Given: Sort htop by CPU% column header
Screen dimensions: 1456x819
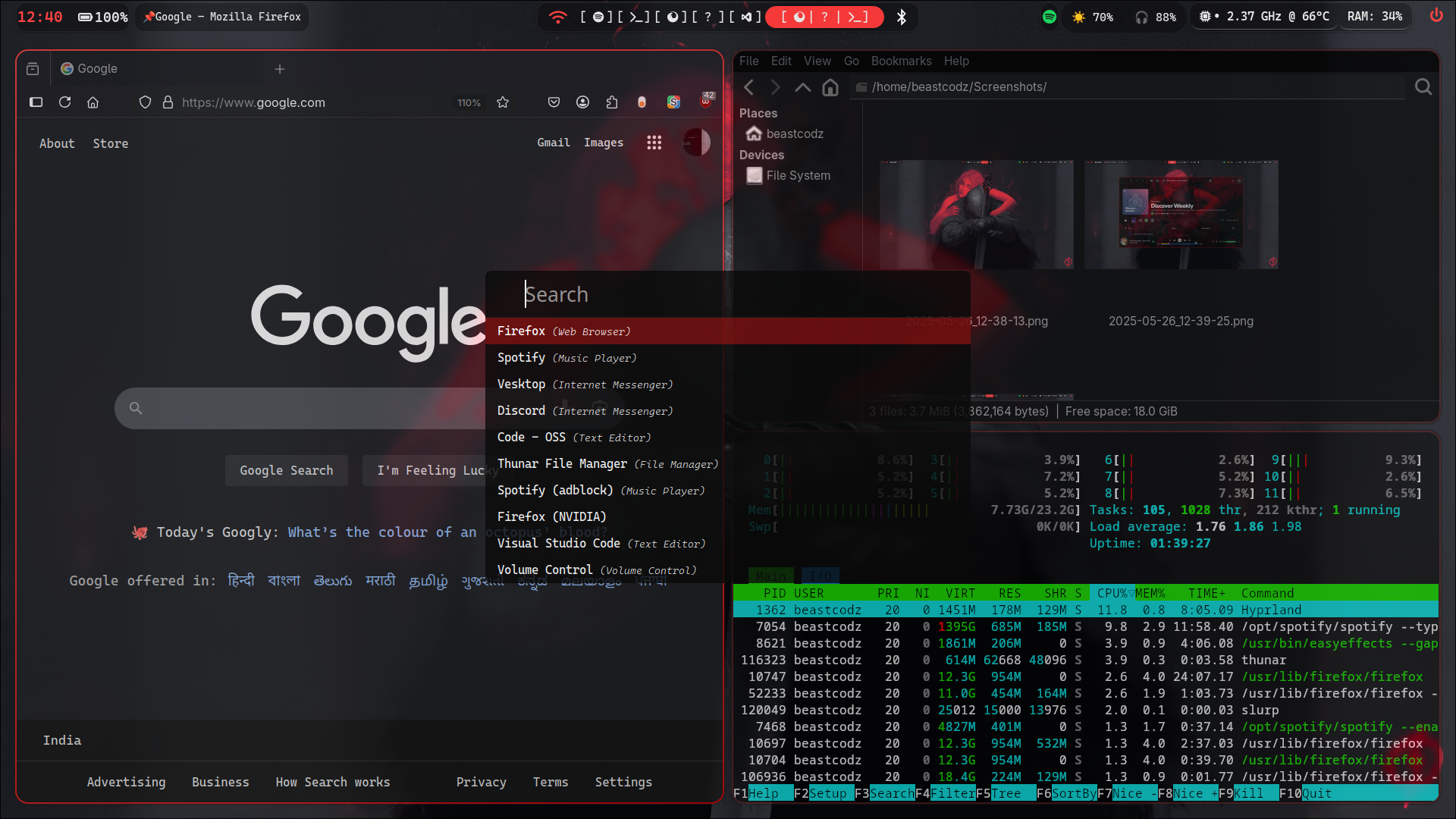Looking at the screenshot, I should click(x=1111, y=593).
